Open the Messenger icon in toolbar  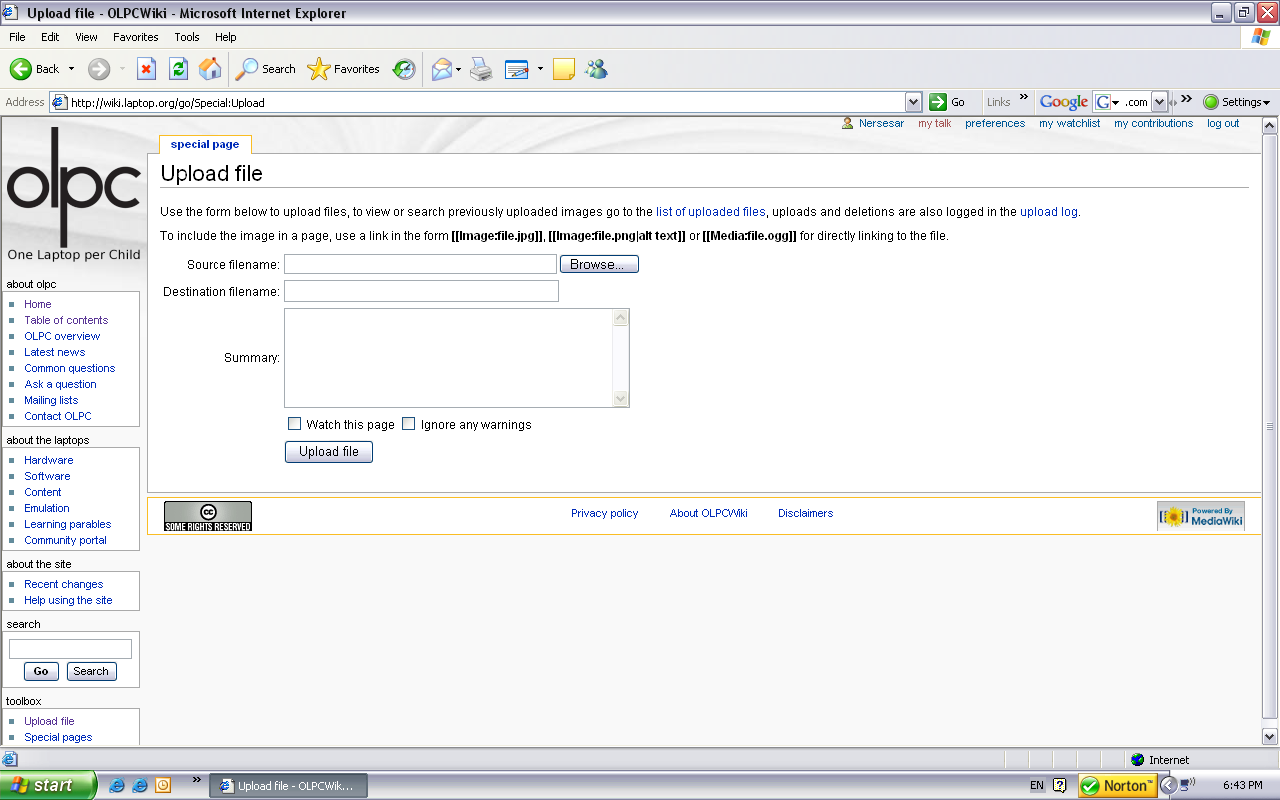pos(596,69)
